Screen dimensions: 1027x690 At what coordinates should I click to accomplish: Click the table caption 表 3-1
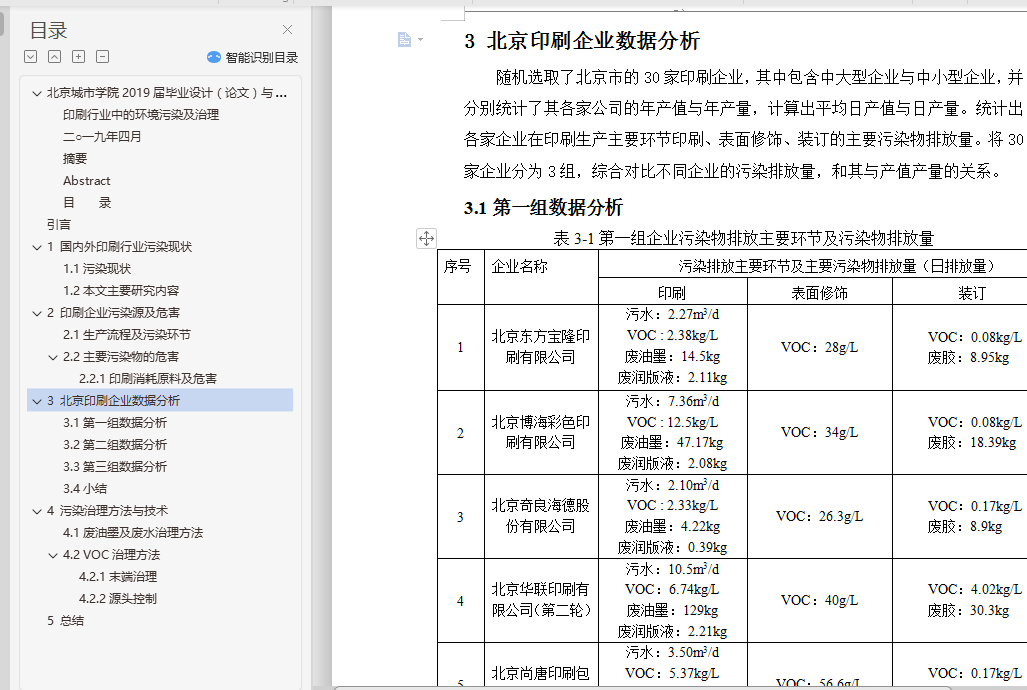pos(743,239)
